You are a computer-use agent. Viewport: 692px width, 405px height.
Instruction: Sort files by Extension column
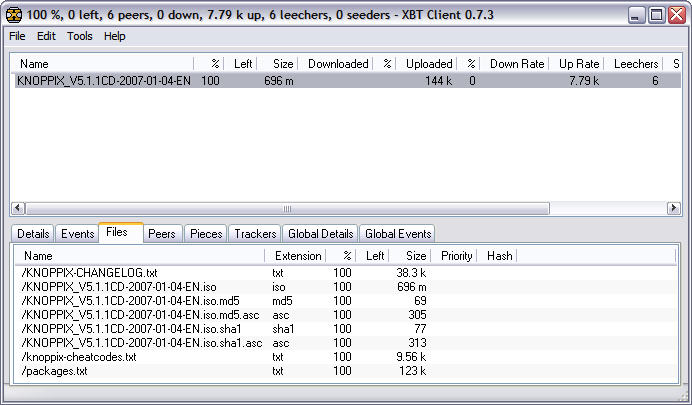pos(295,256)
